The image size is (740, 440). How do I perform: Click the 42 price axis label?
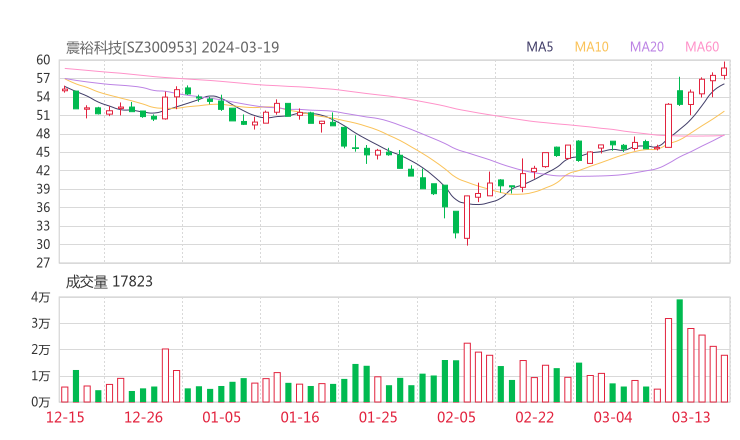[43, 170]
